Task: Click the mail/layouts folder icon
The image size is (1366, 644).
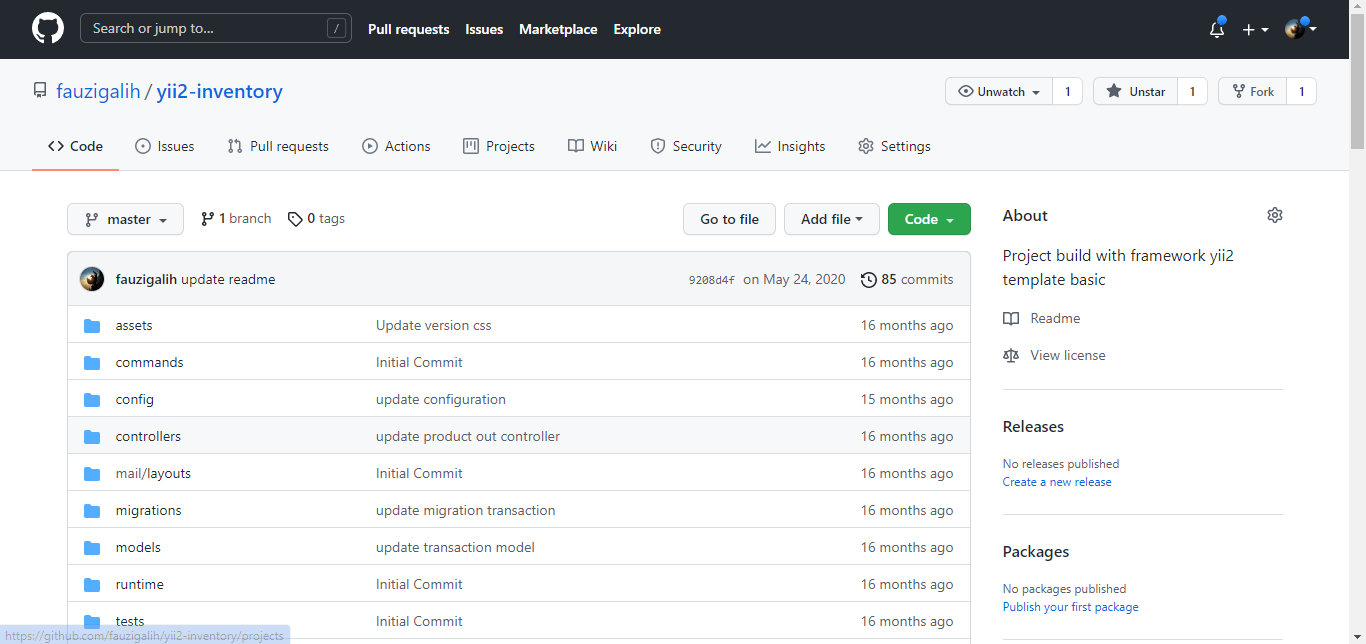Action: [x=92, y=474]
